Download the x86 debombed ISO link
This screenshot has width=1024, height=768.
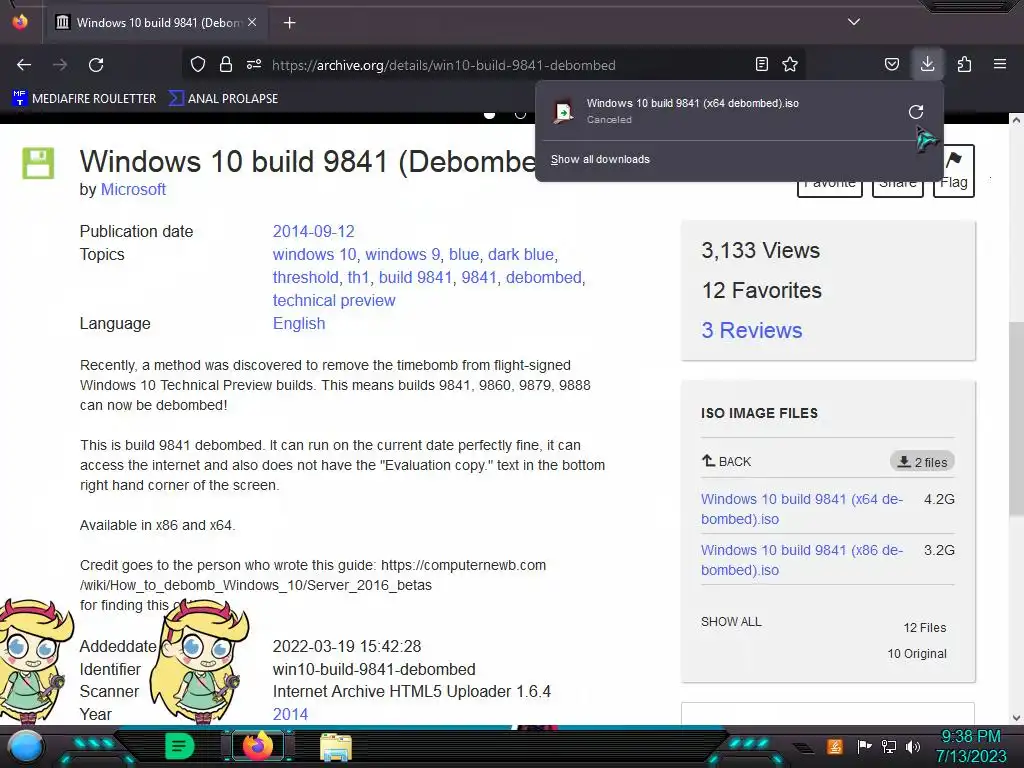tap(802, 560)
